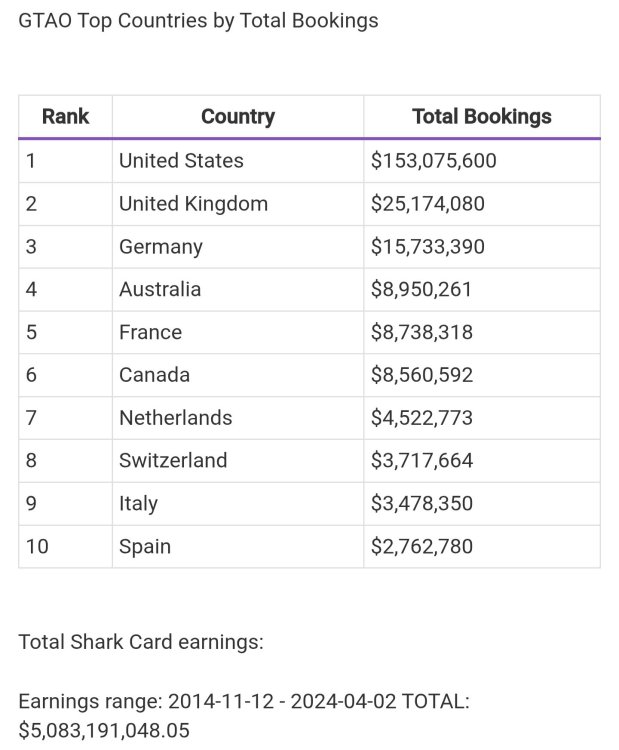Click the $15,733,390 bookings value

click(427, 247)
